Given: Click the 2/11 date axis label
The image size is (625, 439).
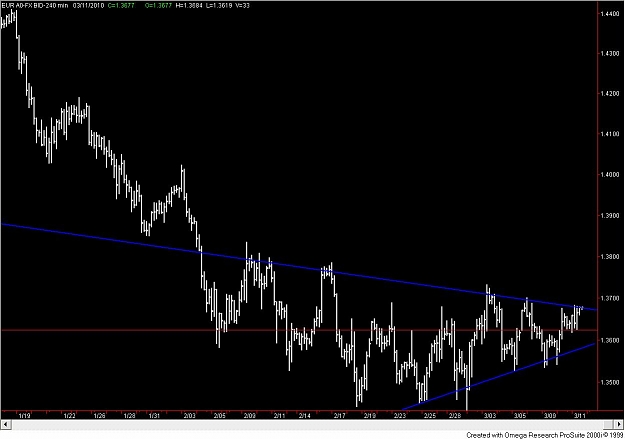Looking at the screenshot, I should point(279,415).
